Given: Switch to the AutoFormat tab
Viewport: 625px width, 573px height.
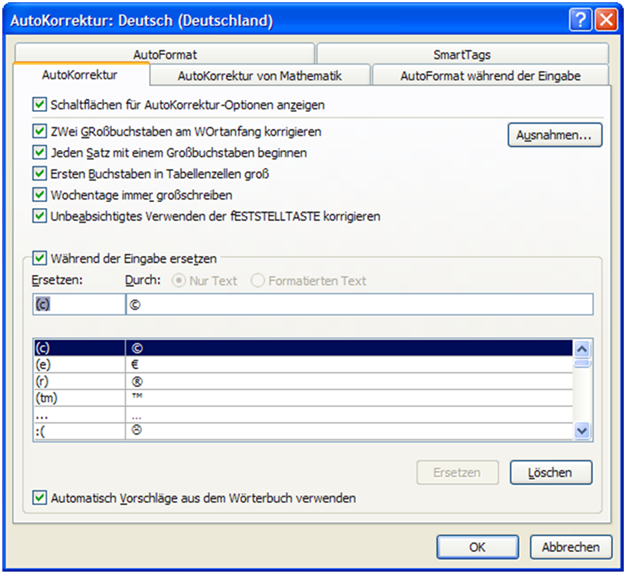Looking at the screenshot, I should pyautogui.click(x=164, y=55).
